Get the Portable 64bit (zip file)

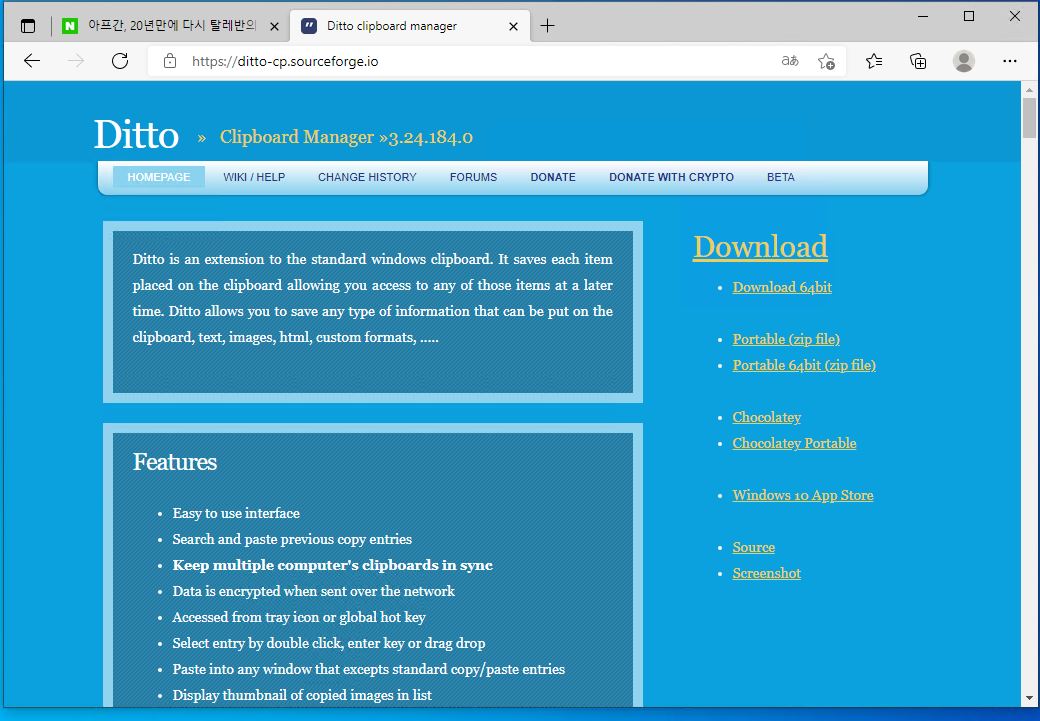(x=804, y=365)
